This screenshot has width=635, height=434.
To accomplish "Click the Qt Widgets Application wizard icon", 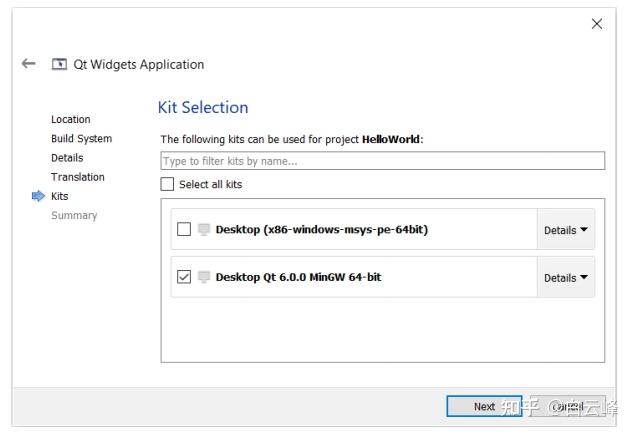I will pyautogui.click(x=60, y=65).
